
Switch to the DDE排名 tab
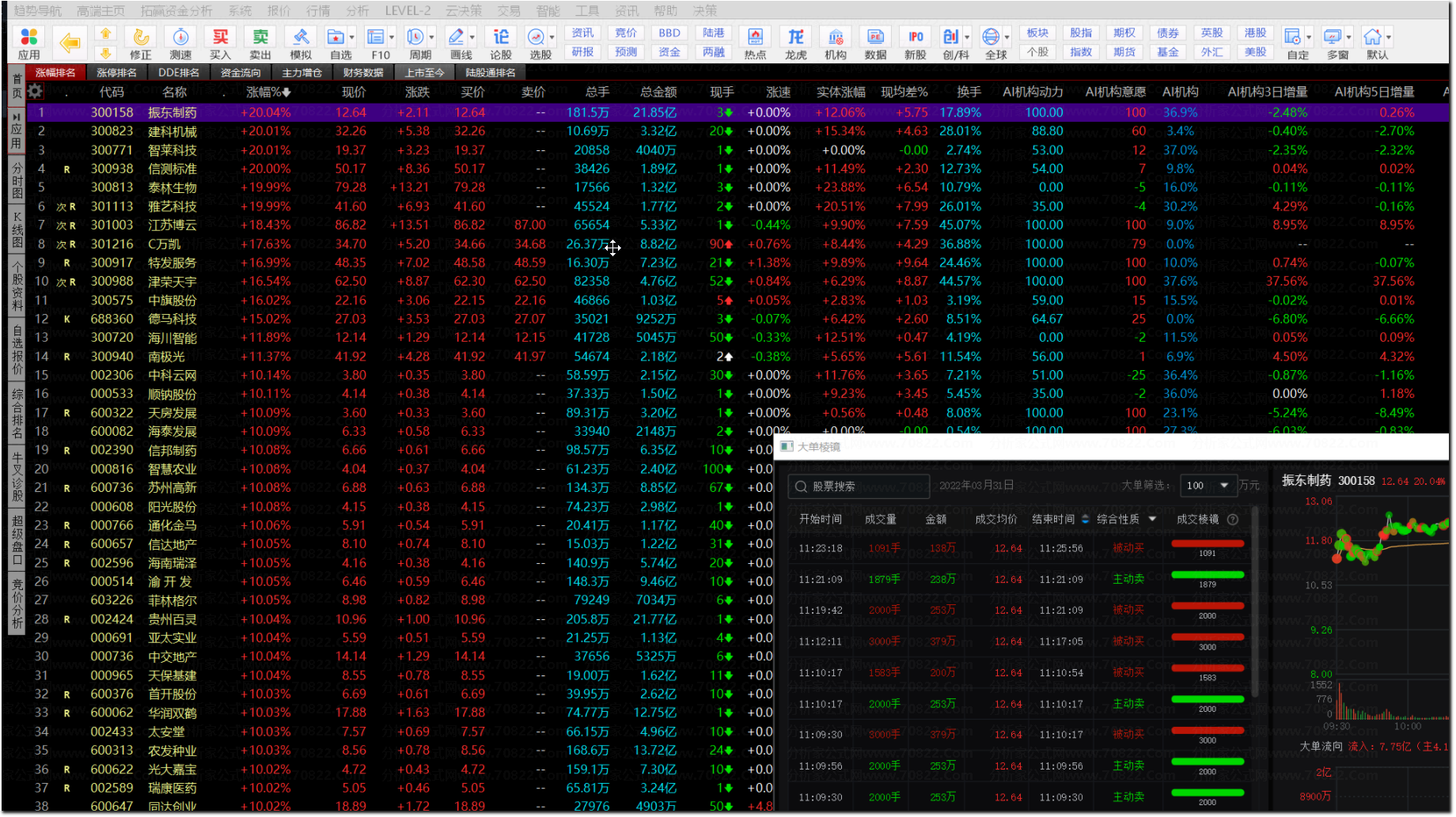tap(179, 73)
